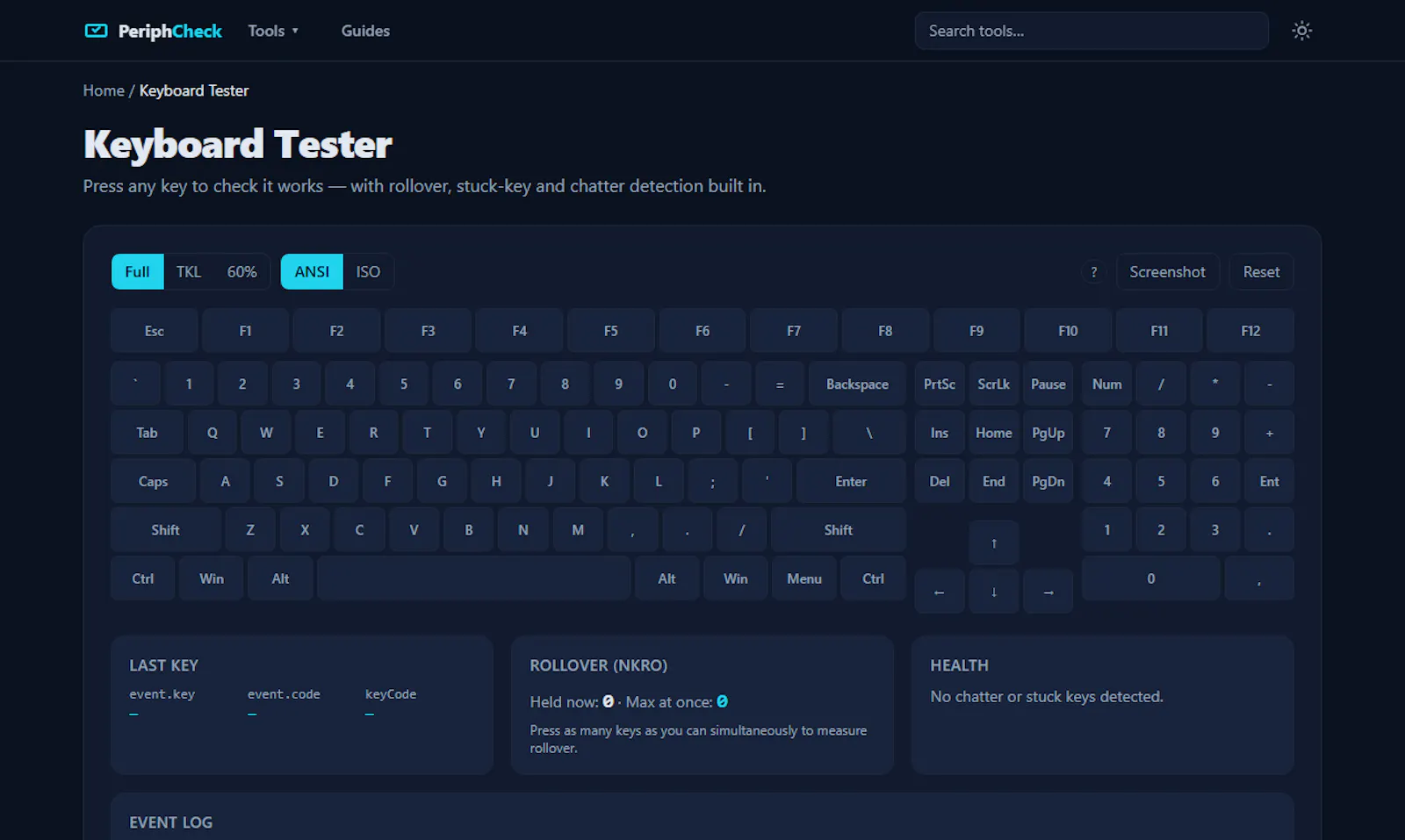Click the Del key
1405x840 pixels.
click(940, 482)
